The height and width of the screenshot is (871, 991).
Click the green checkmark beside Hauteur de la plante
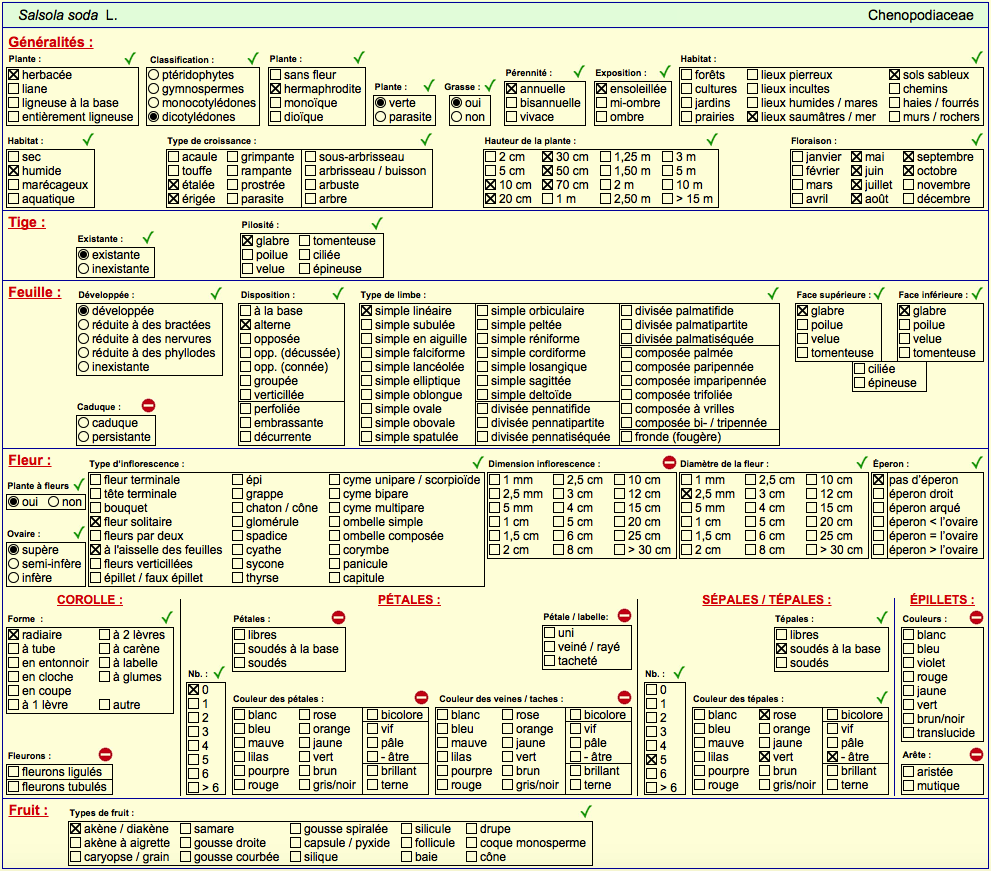tap(712, 139)
